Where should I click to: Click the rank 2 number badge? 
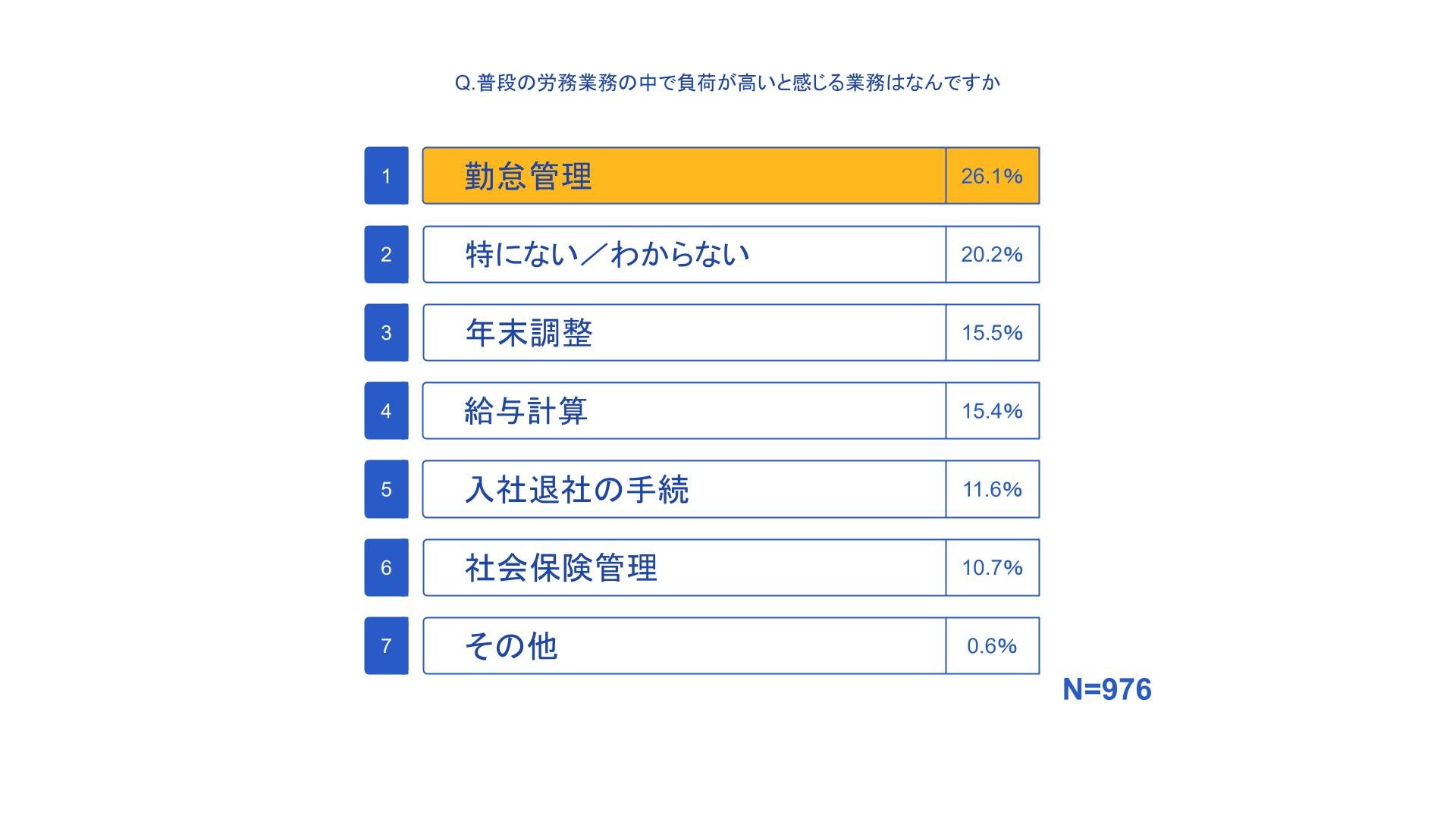[x=386, y=254]
